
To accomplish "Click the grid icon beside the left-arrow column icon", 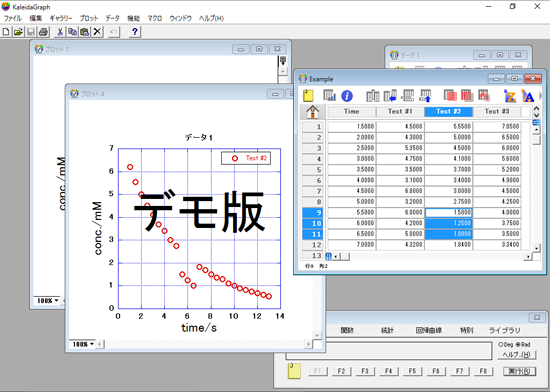I will click(x=408, y=96).
